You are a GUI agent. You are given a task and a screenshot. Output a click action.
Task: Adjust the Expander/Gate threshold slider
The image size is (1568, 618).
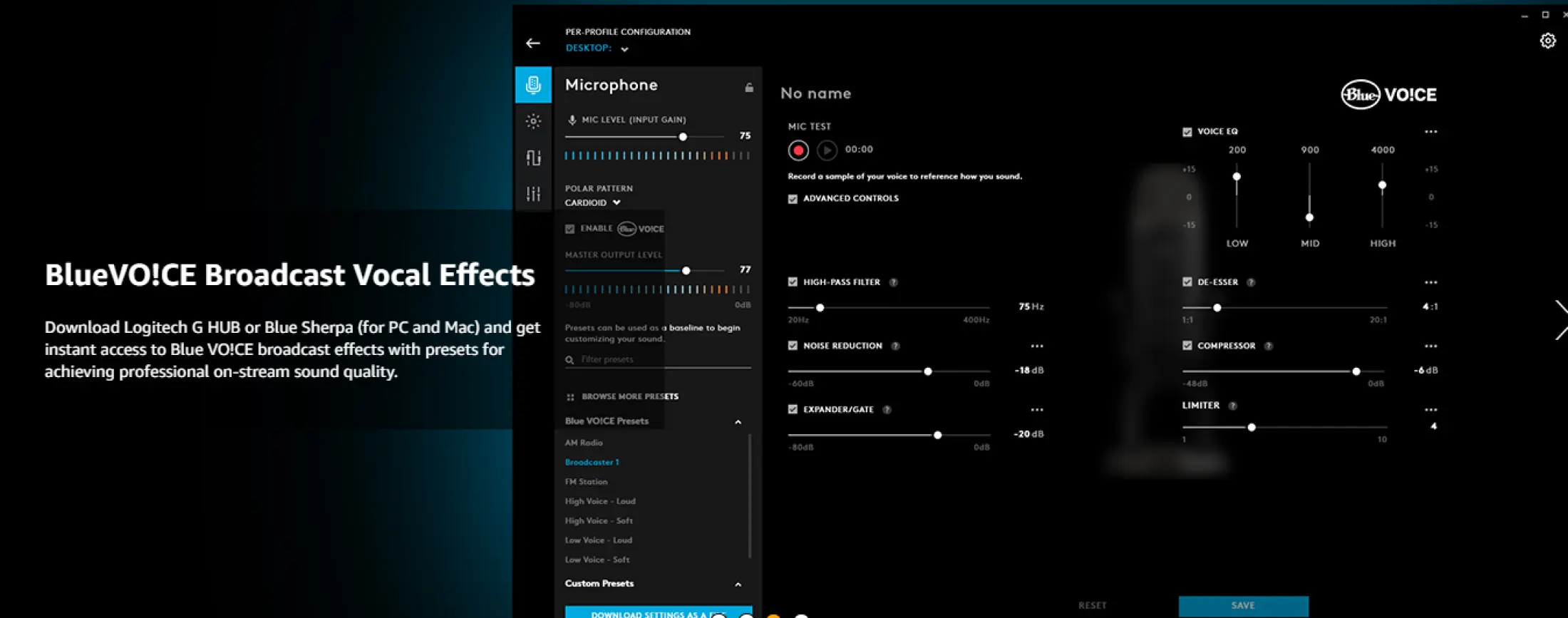(x=937, y=435)
